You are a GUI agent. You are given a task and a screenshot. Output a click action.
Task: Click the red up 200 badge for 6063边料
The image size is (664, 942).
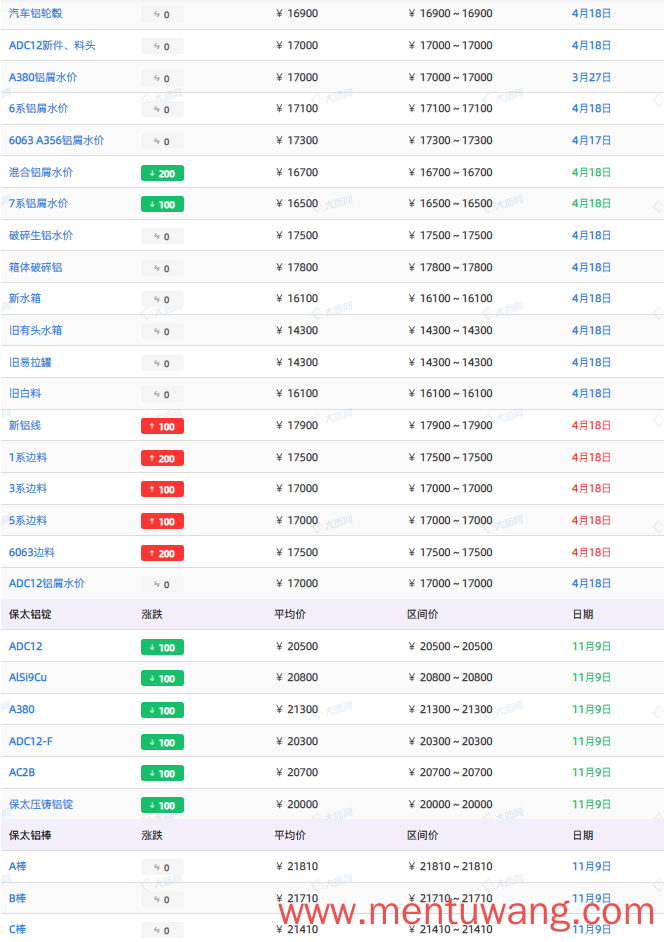tap(162, 553)
